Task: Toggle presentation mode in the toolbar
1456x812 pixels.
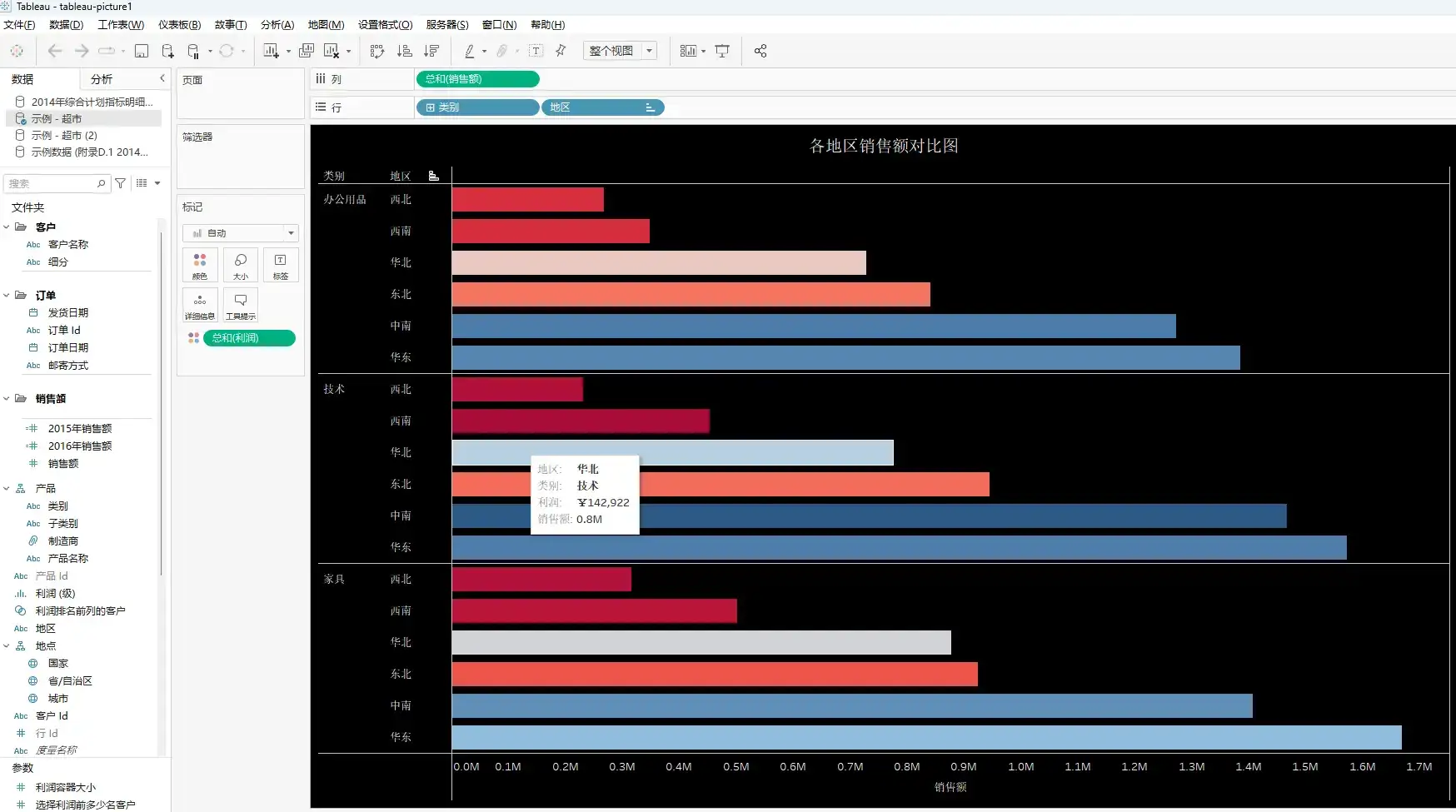Action: pos(722,51)
